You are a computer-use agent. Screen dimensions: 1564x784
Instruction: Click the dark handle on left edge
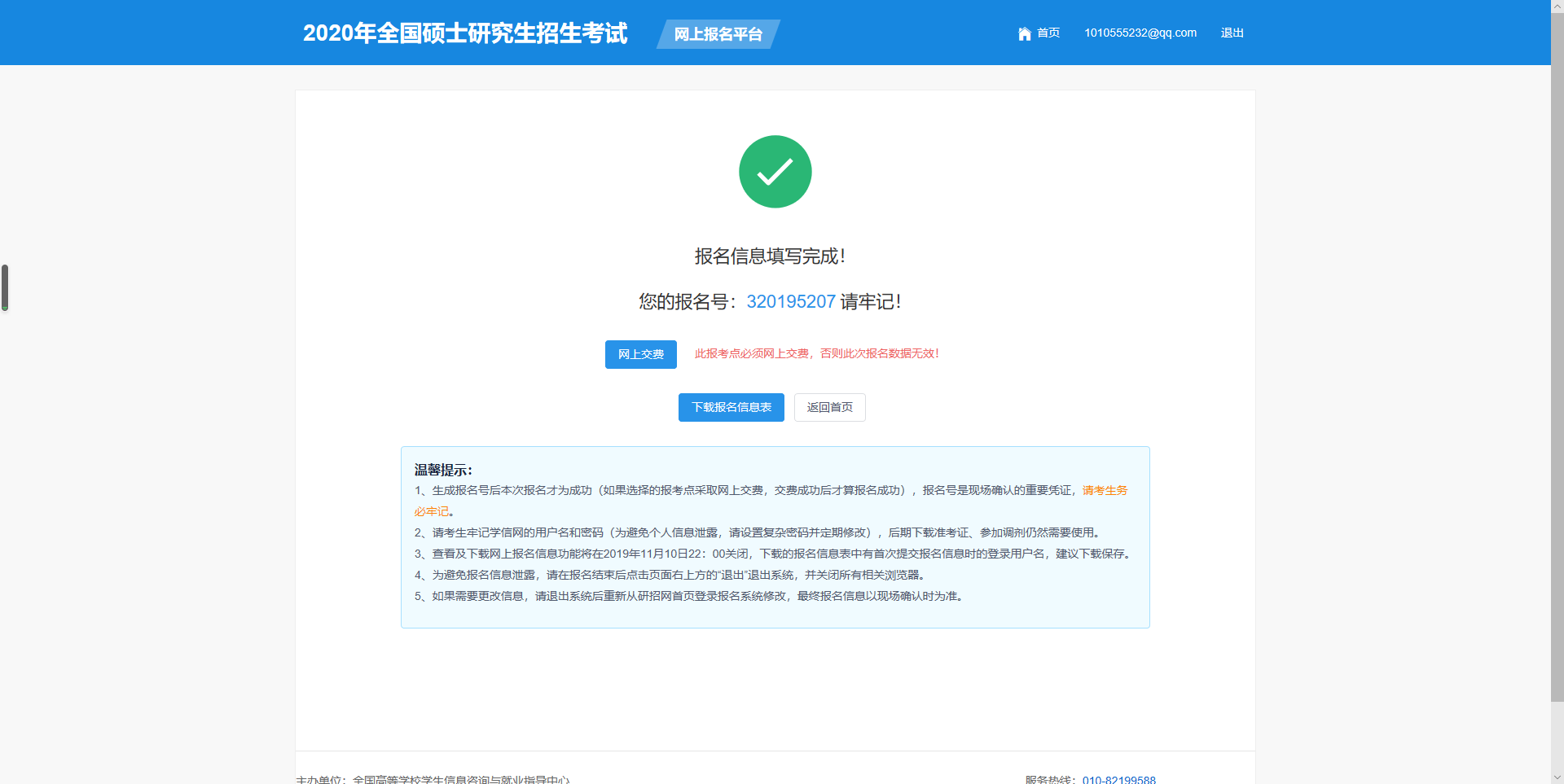click(x=5, y=287)
